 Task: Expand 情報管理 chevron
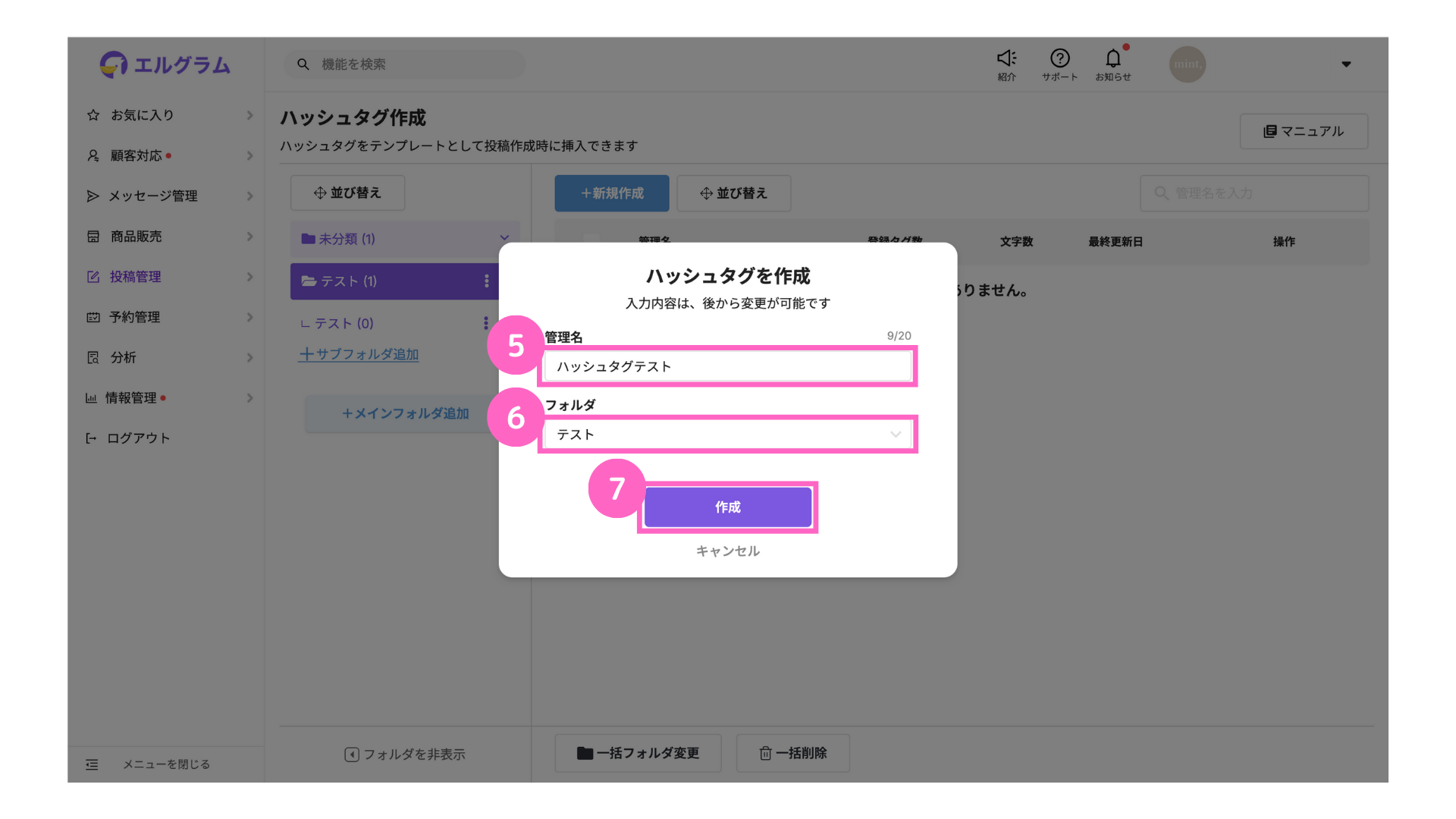[x=249, y=397]
